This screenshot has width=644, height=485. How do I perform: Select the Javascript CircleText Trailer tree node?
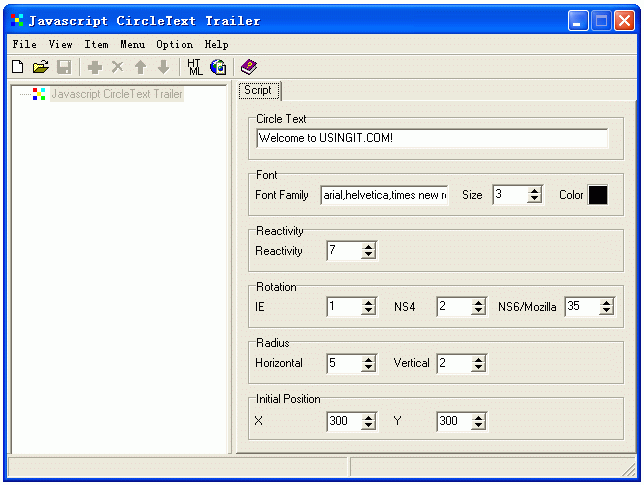[x=117, y=94]
